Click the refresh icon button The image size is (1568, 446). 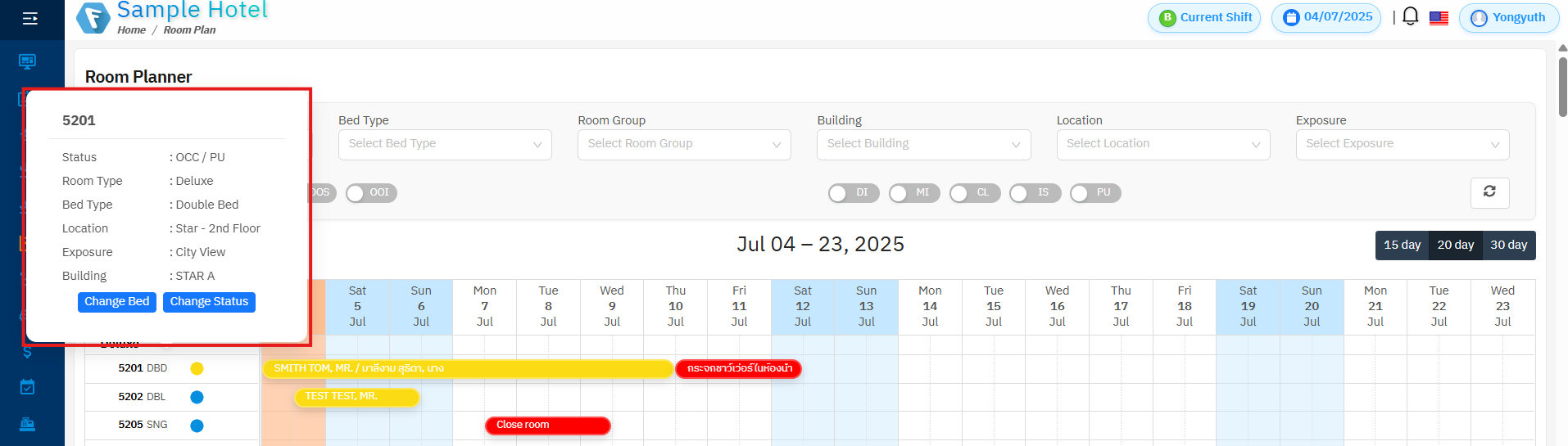[x=1489, y=191]
